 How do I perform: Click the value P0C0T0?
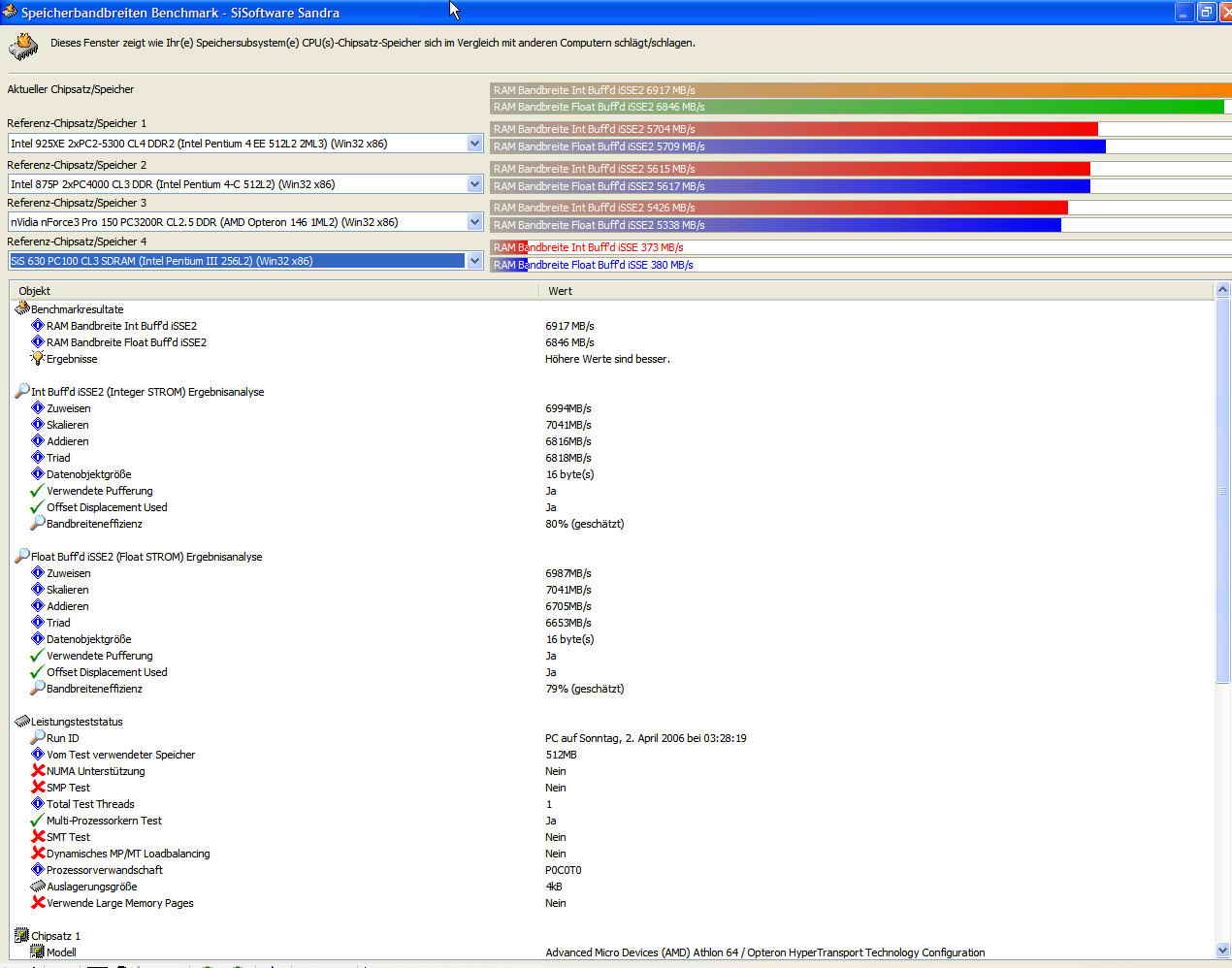[x=564, y=870]
